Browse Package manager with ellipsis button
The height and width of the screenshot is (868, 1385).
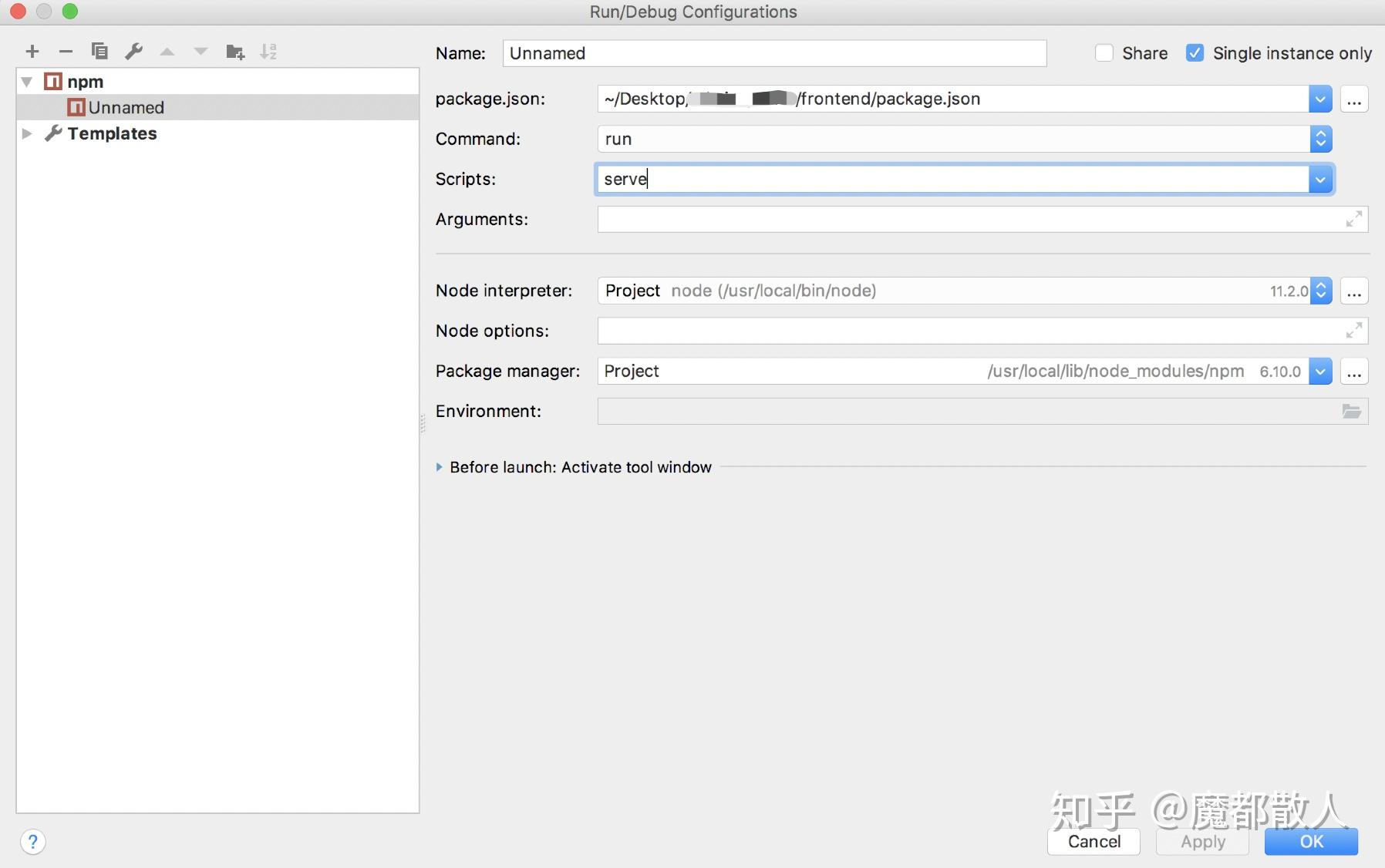1354,371
